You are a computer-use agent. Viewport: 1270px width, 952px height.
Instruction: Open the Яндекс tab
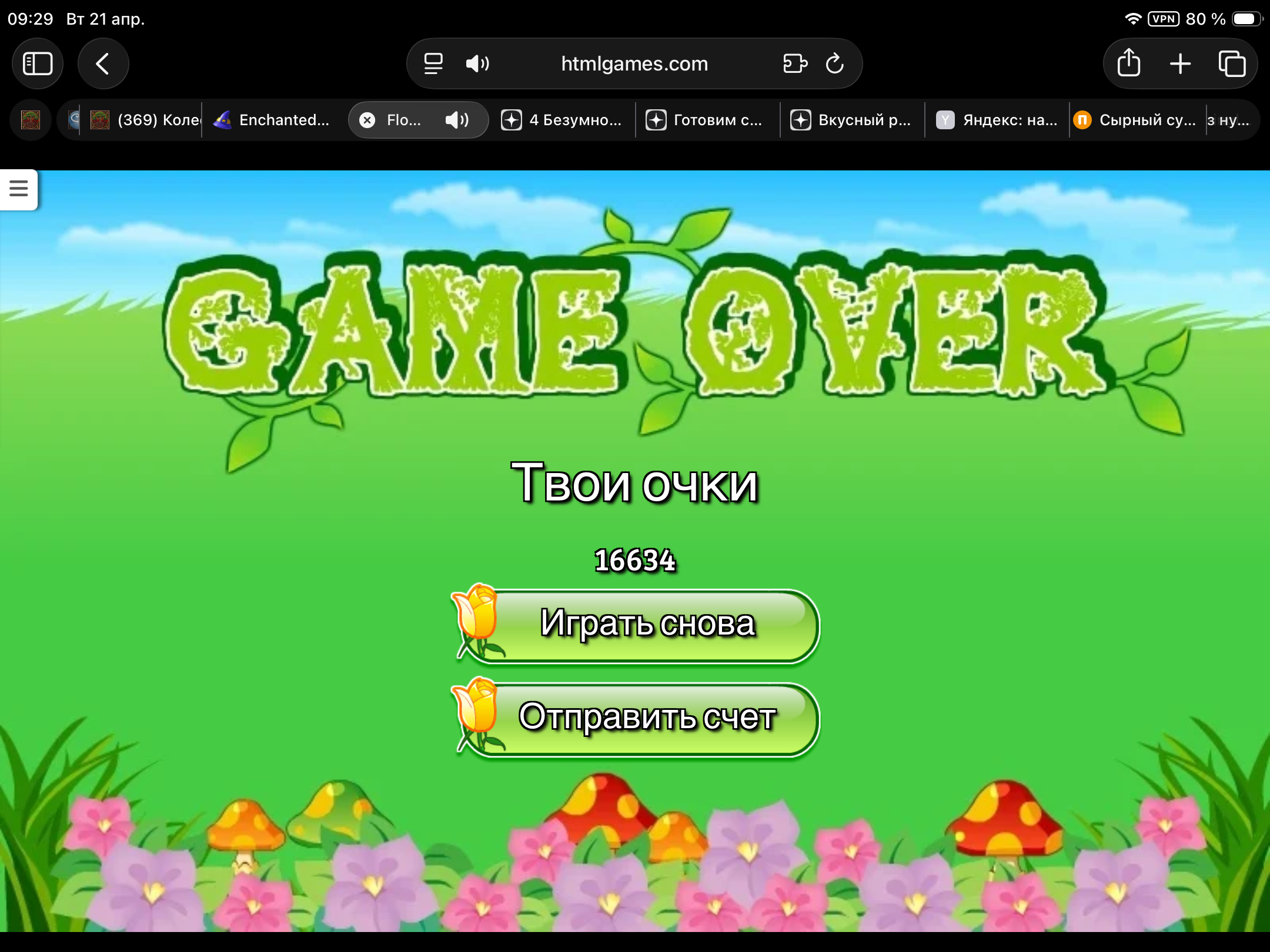[x=998, y=120]
